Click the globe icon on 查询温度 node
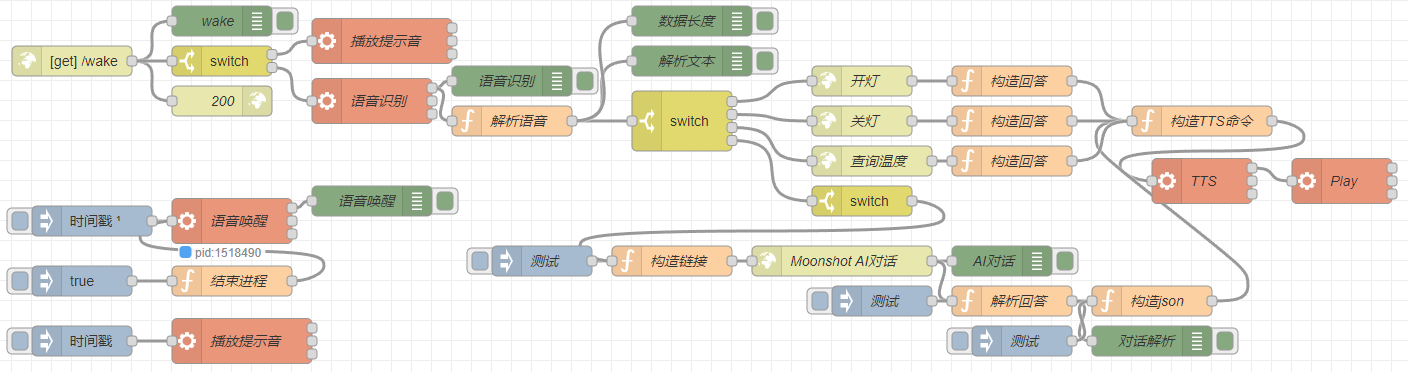 826,161
